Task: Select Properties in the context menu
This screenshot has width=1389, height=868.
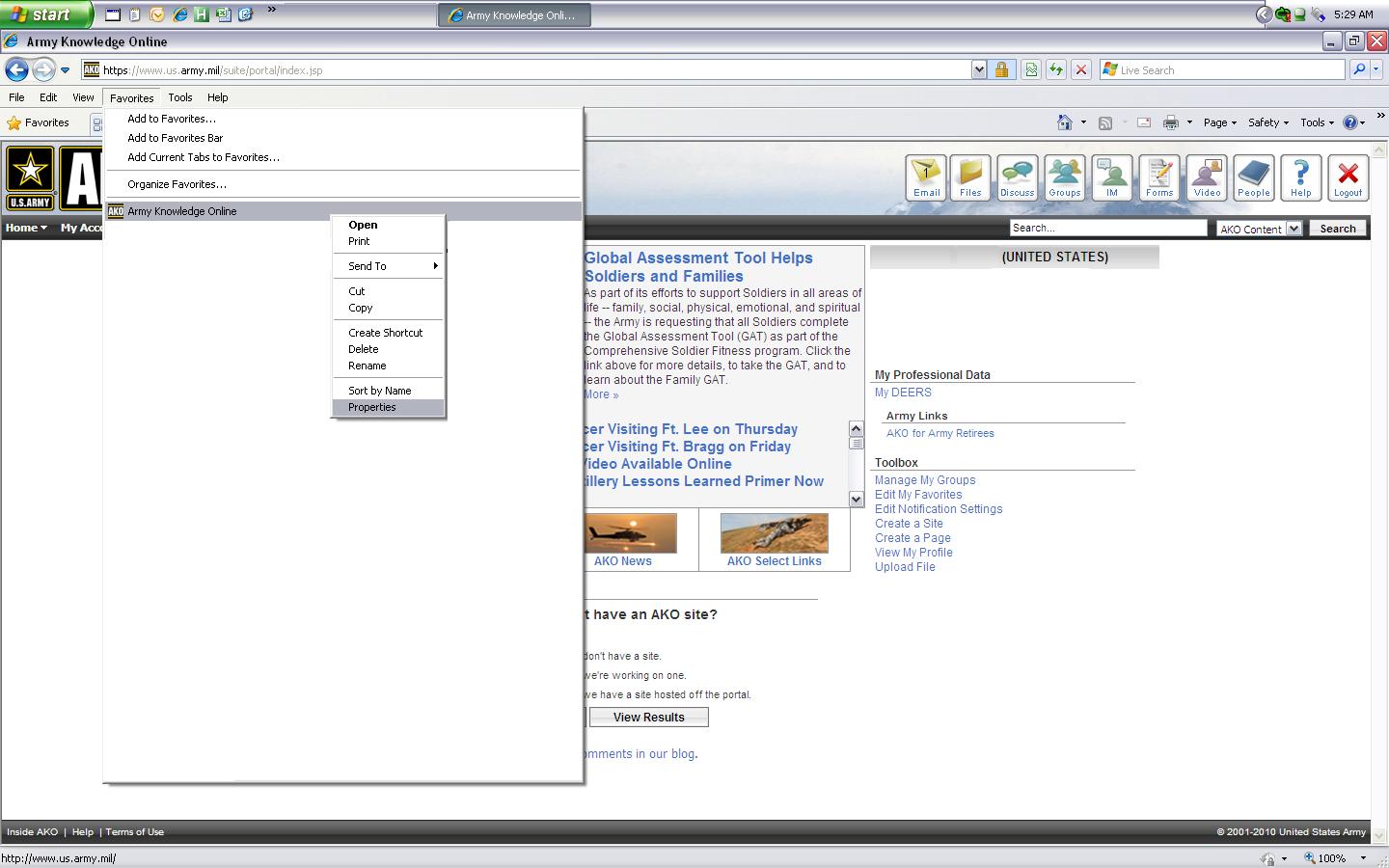Action: click(372, 407)
